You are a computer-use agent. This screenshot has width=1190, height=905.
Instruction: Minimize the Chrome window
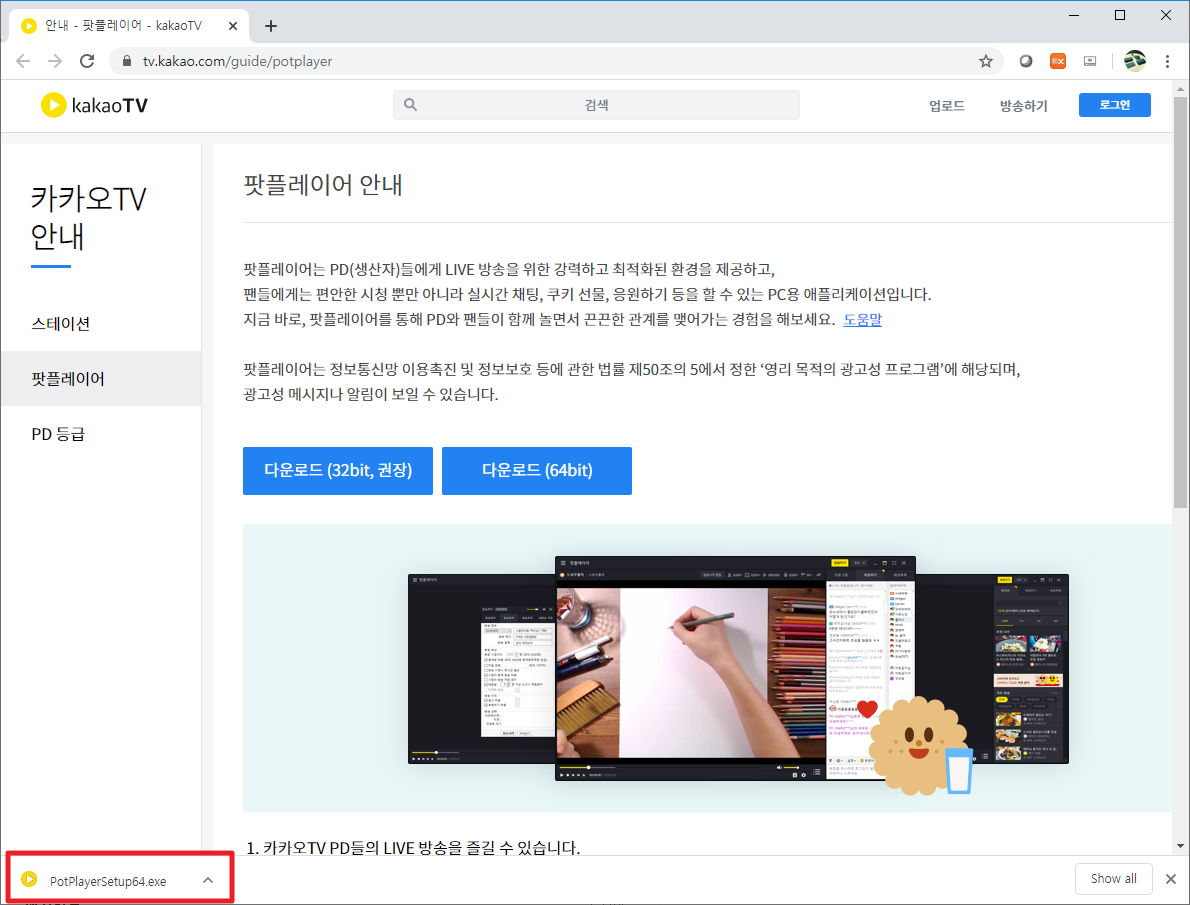1074,15
